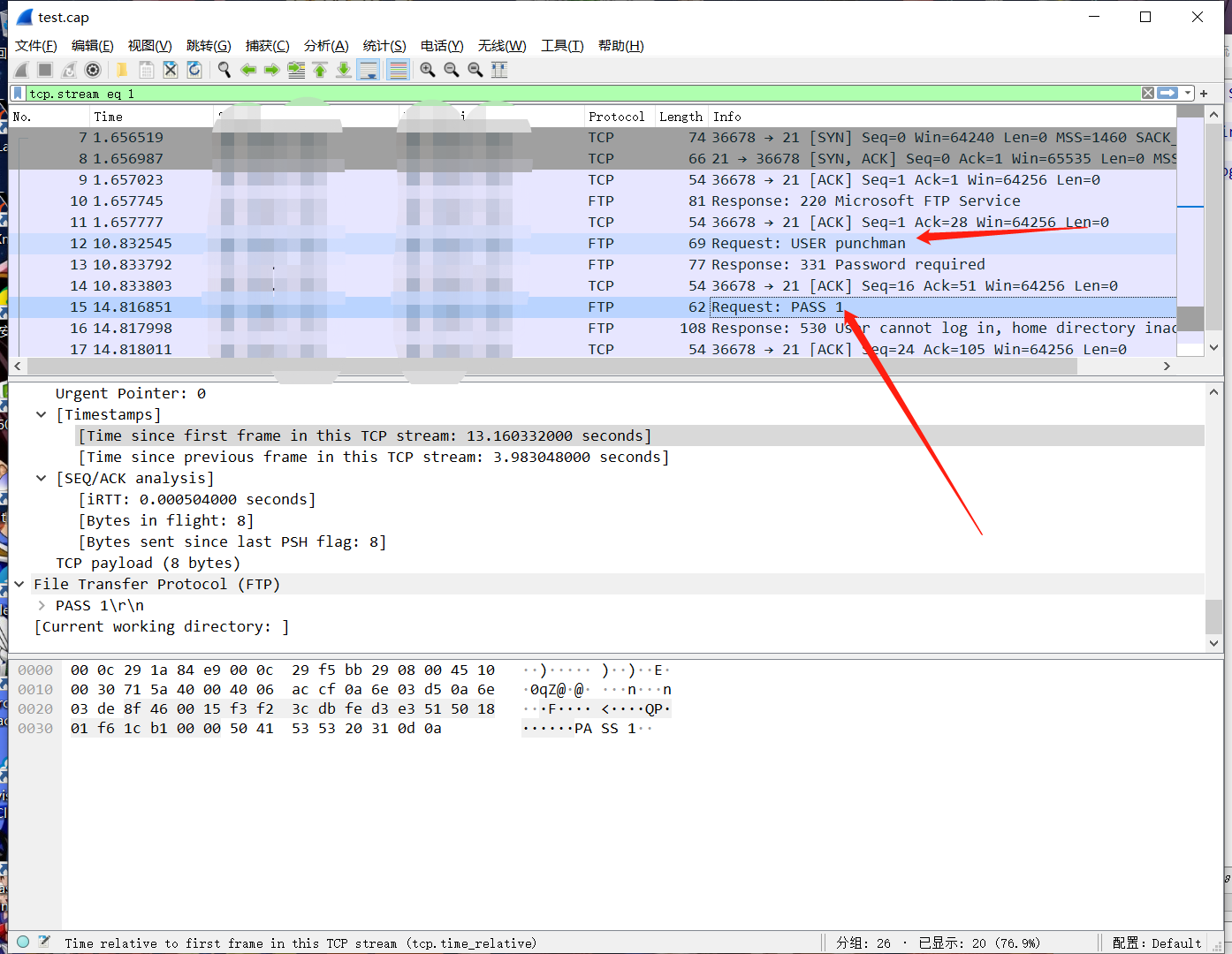Open the 分析(A) menu
Image resolution: width=1232 pixels, height=954 pixels.
(x=326, y=46)
